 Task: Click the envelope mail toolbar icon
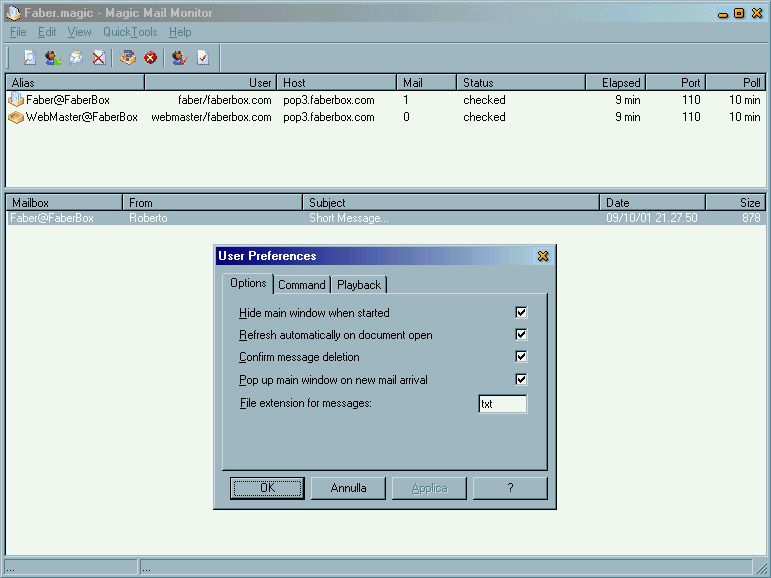point(76,58)
